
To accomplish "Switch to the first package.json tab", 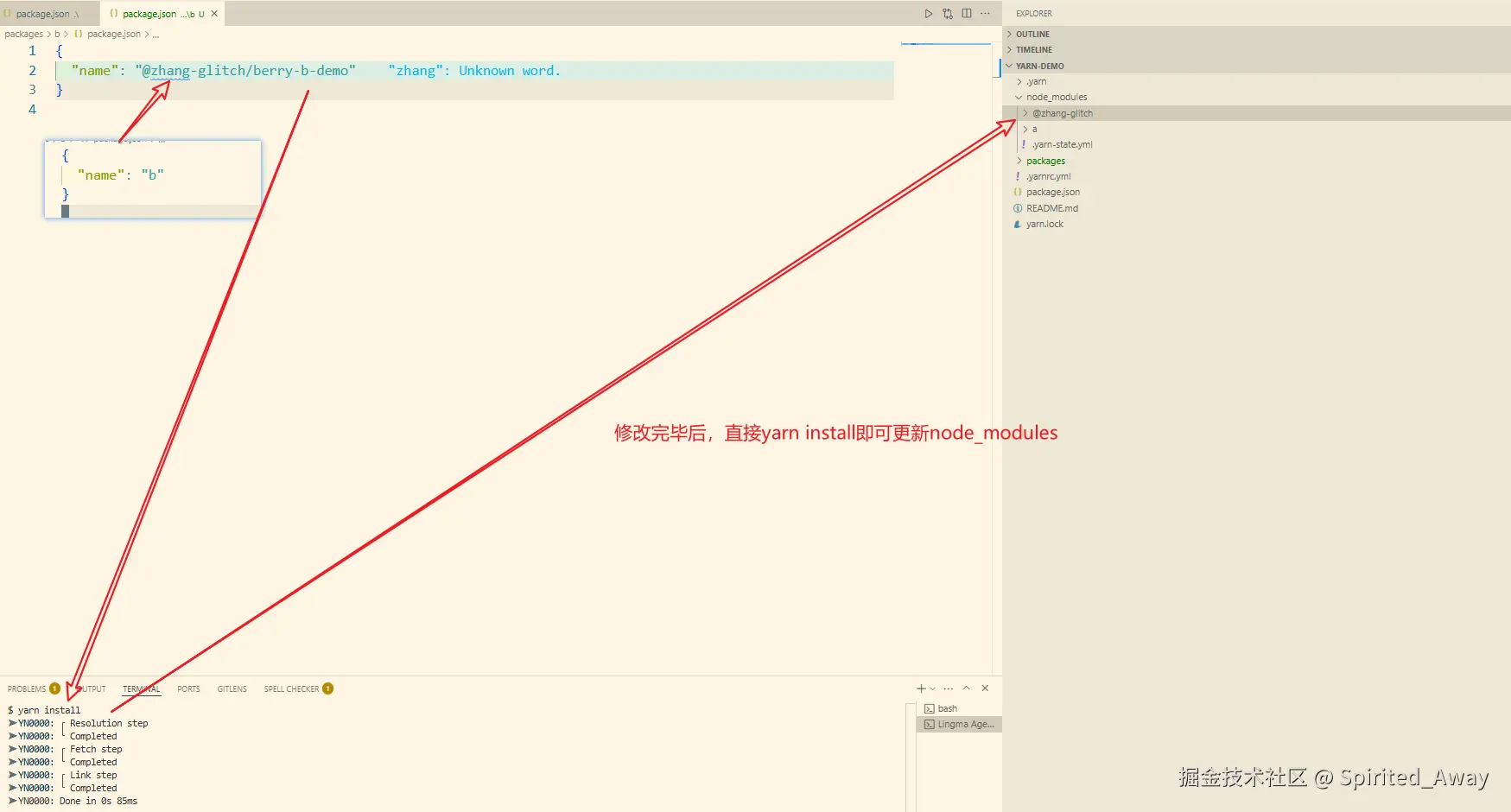I will pos(48,14).
